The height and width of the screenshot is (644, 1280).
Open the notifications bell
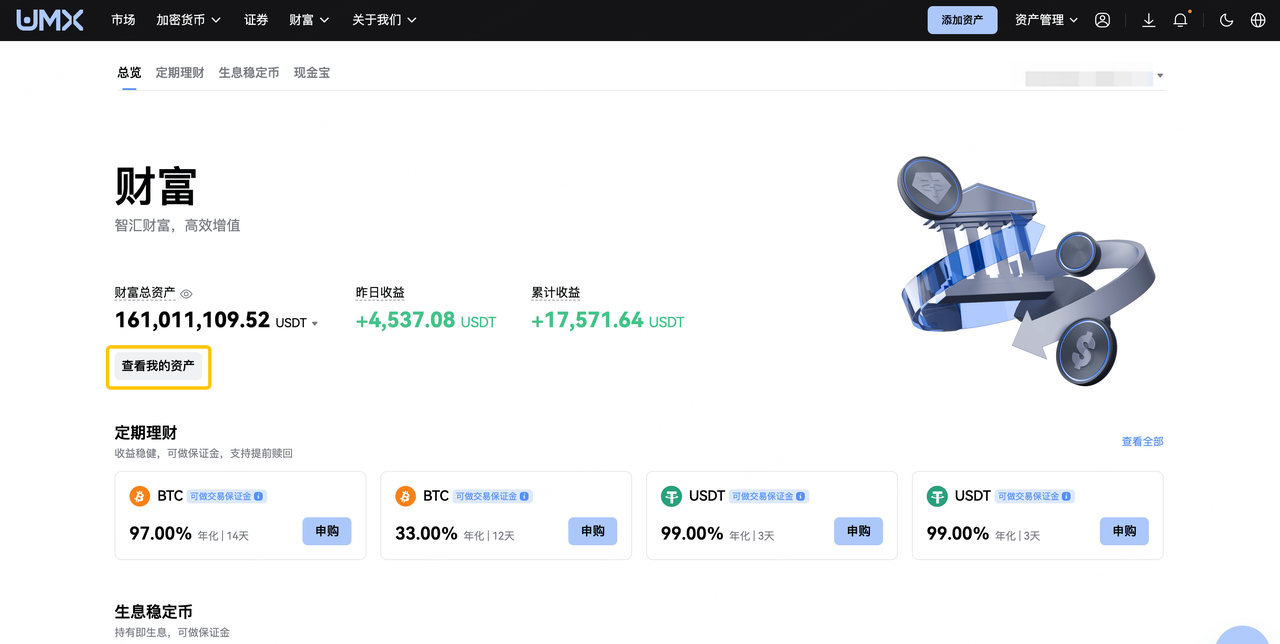coord(1180,20)
